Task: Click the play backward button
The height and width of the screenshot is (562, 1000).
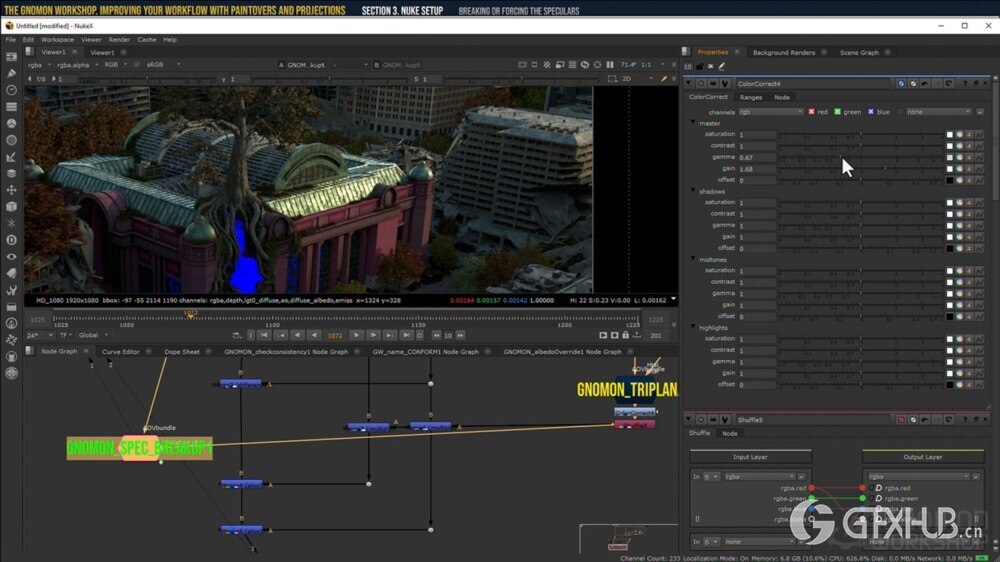Action: point(314,335)
